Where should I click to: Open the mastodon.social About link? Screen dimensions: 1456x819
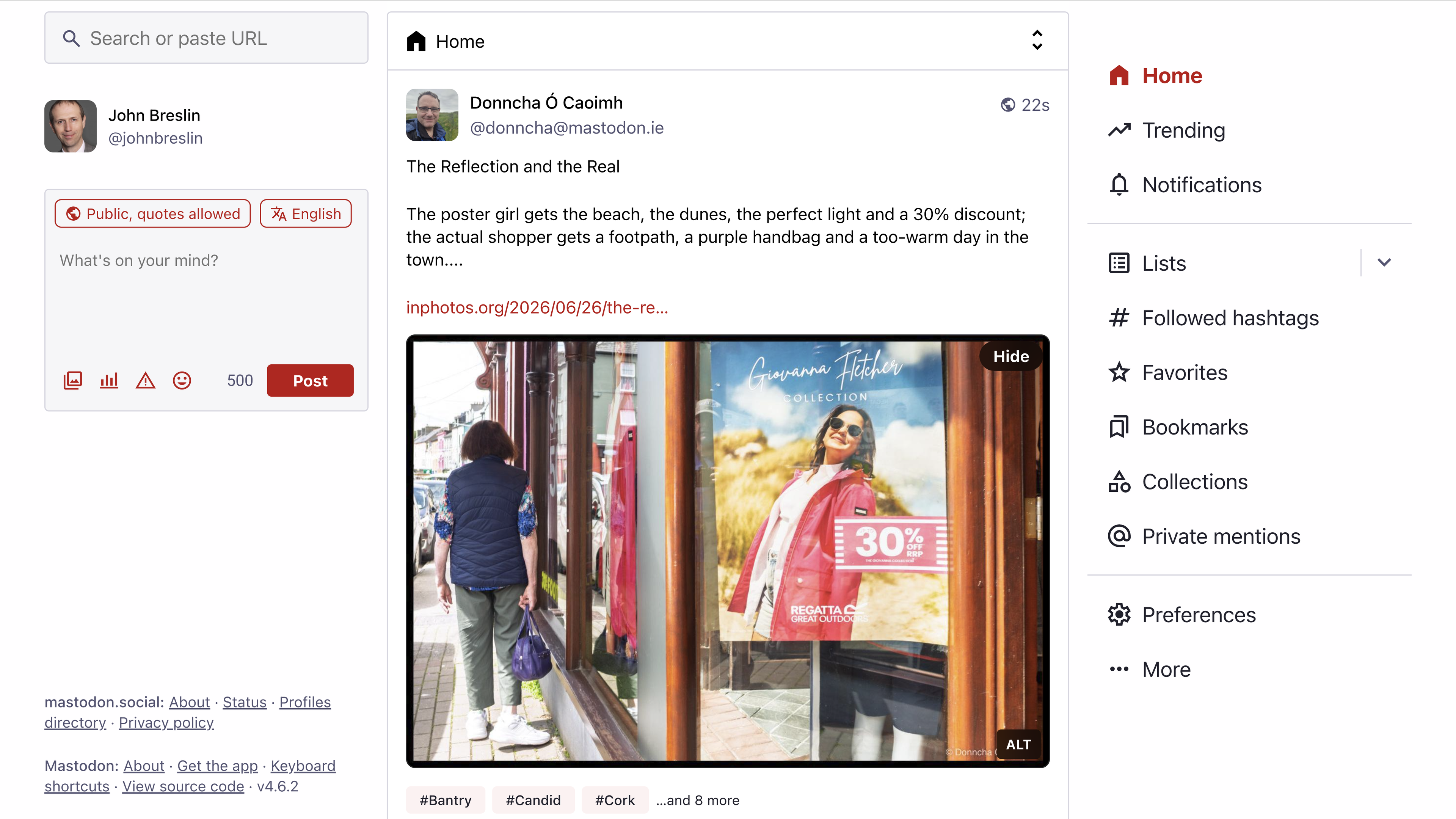click(189, 702)
